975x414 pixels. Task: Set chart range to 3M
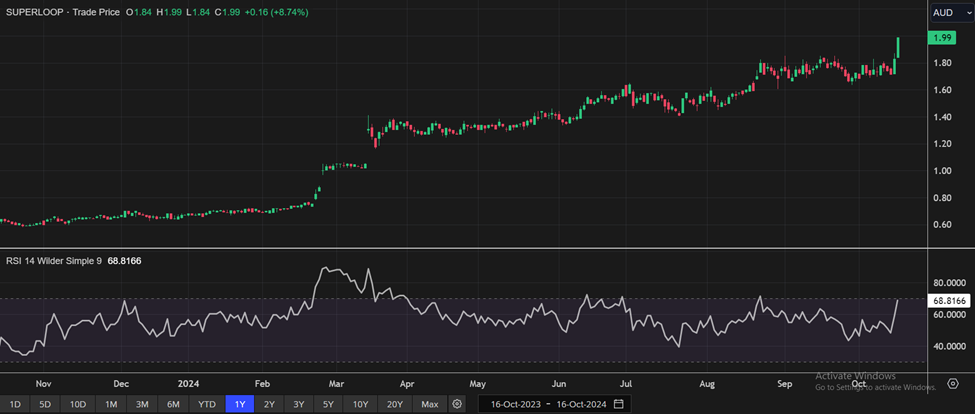(142, 404)
